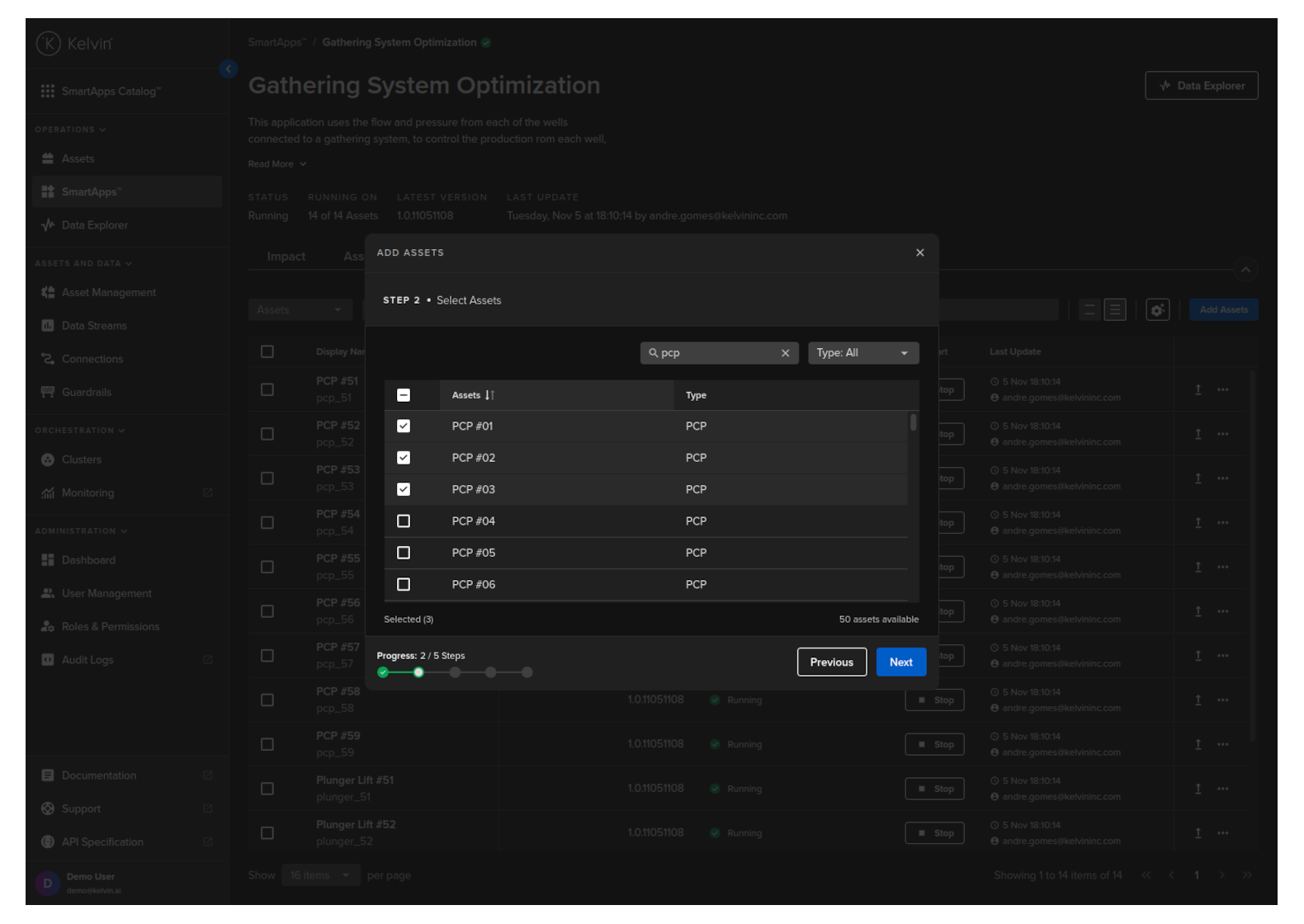Screen dimensions: 1304x924
Task: Close the Add Assets dialog
Action: 919,252
